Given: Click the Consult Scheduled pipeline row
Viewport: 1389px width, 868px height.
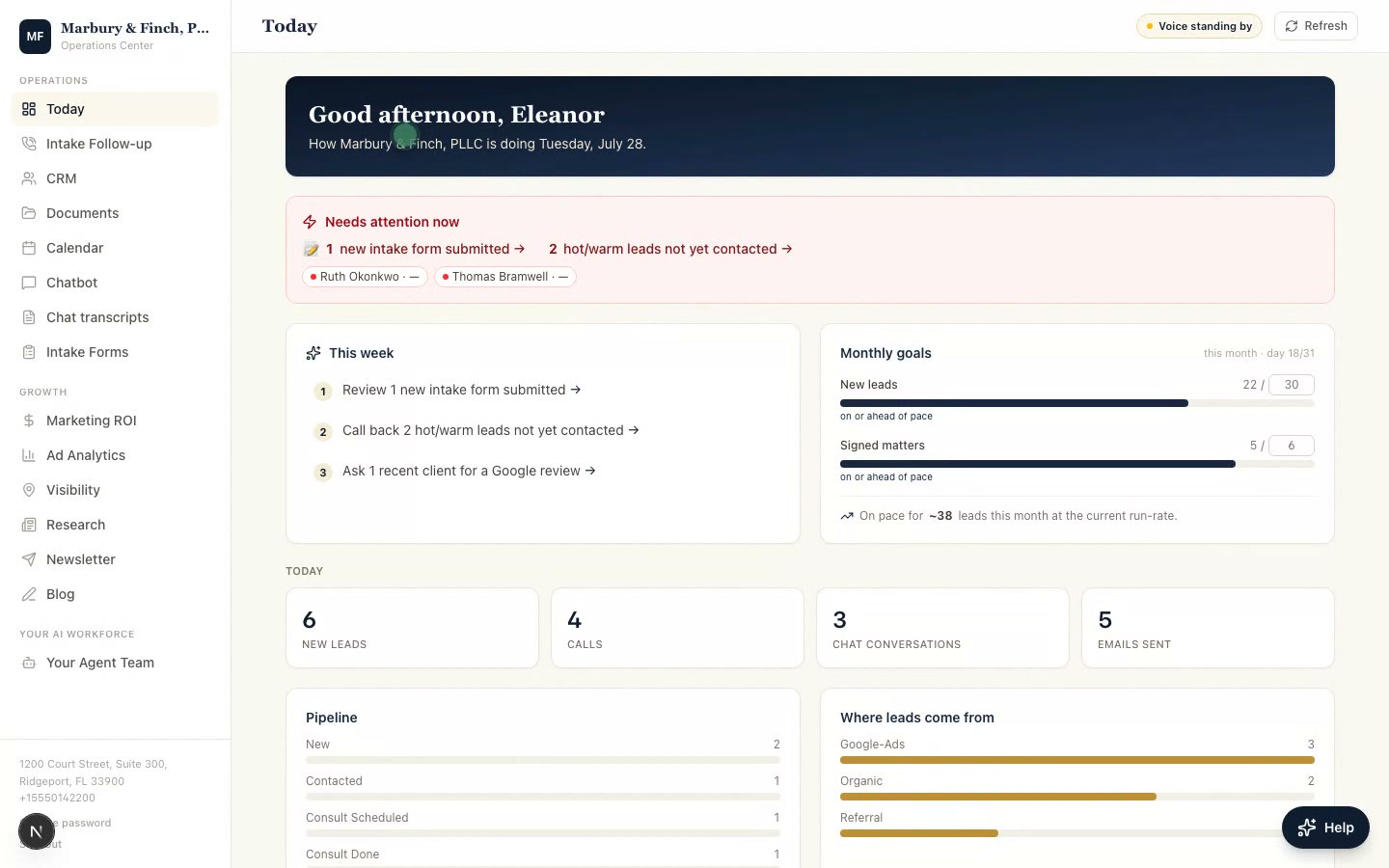Looking at the screenshot, I should (543, 824).
